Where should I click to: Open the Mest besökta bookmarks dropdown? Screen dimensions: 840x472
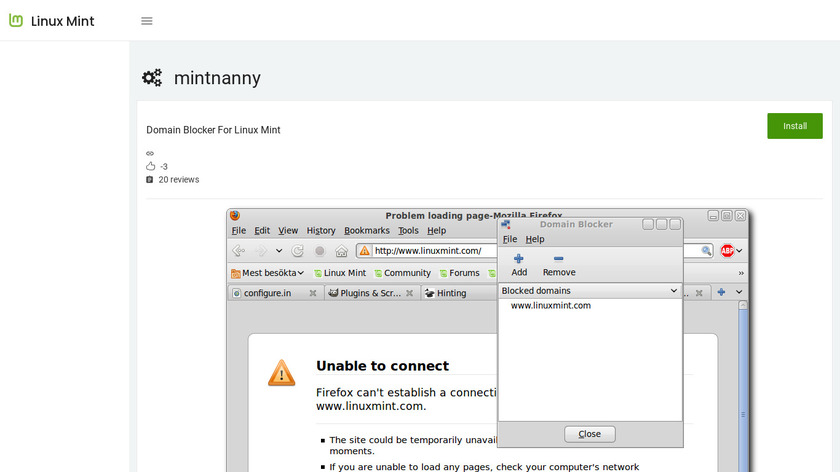pyautogui.click(x=267, y=273)
